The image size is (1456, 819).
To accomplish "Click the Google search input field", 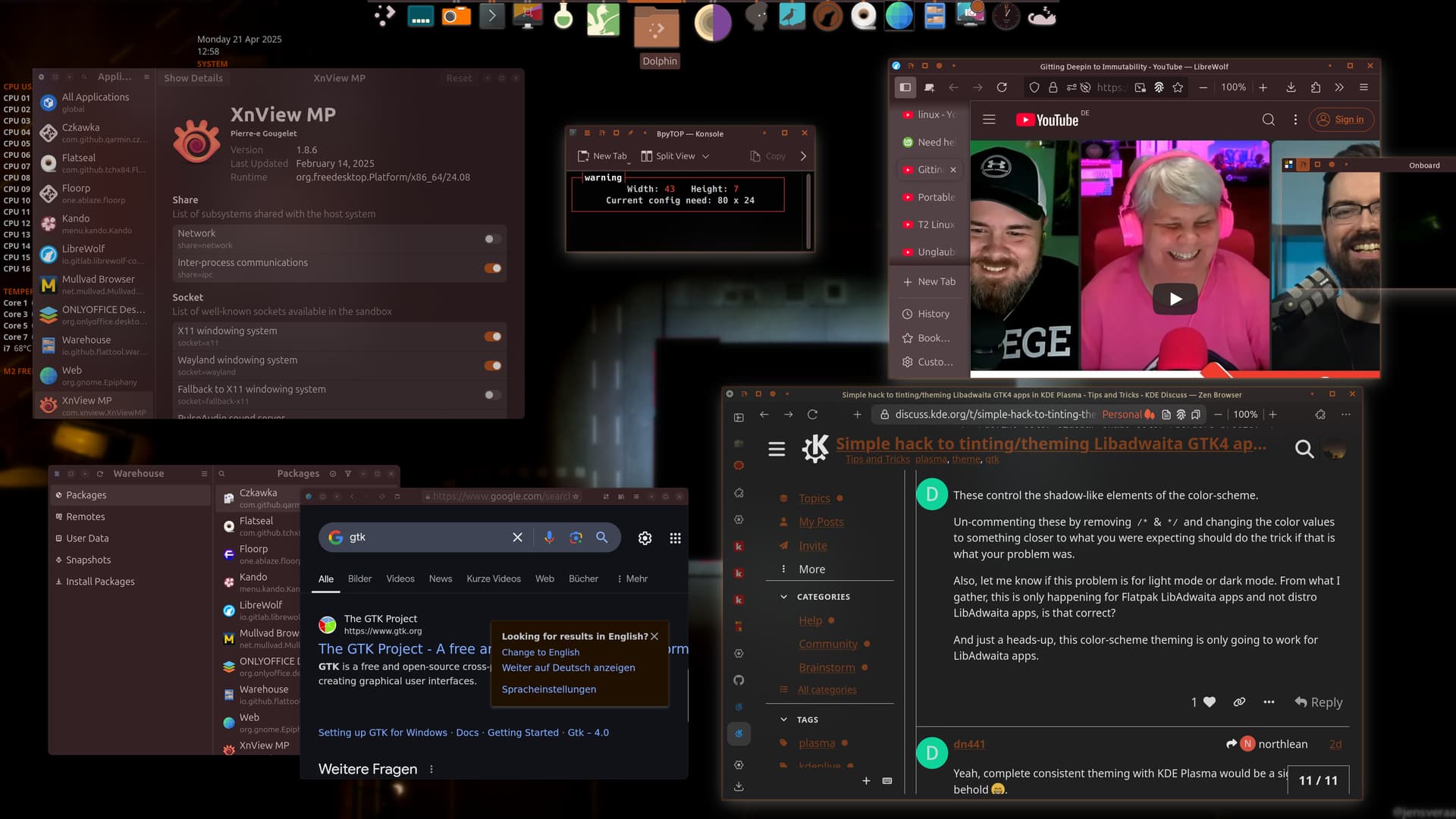I will tap(428, 538).
